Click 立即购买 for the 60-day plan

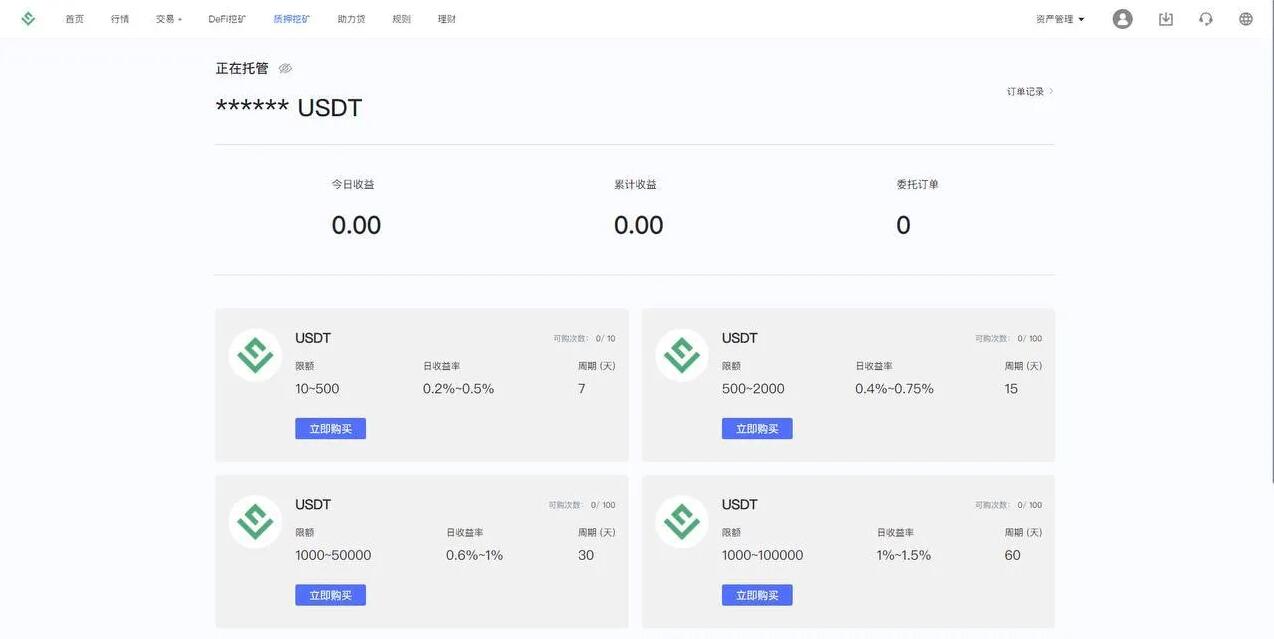click(x=757, y=596)
